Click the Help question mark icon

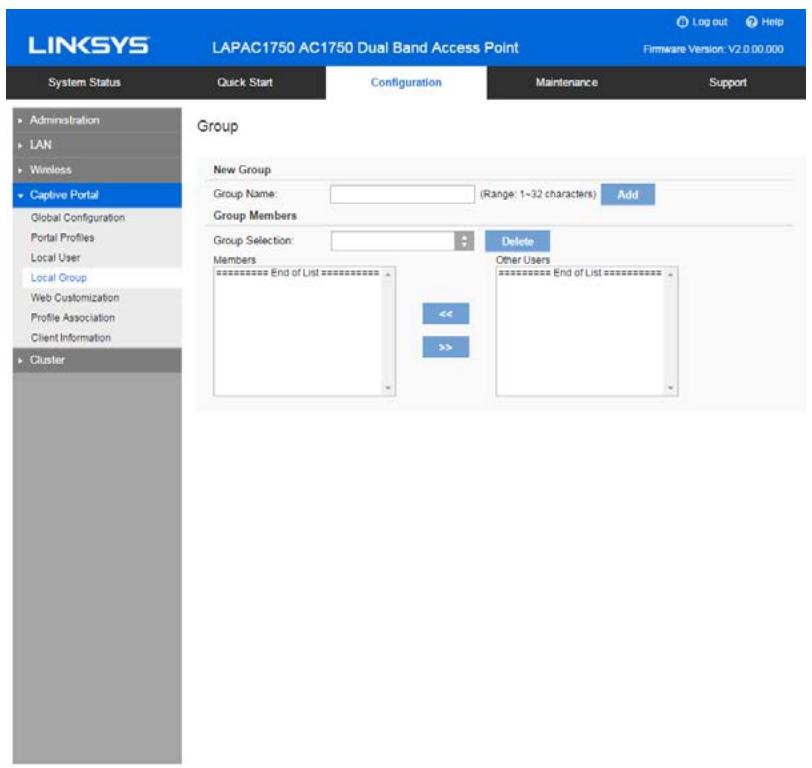[751, 22]
